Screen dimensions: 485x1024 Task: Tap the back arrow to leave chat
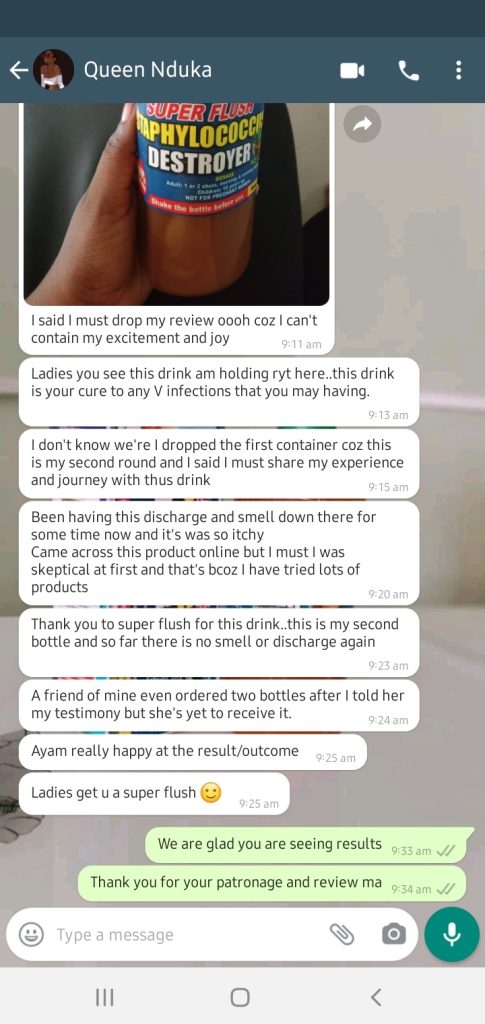click(x=18, y=70)
